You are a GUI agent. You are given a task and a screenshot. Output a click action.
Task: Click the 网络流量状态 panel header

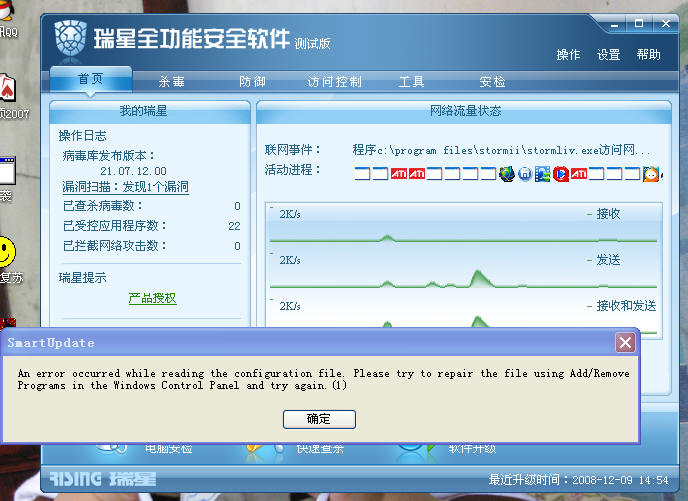tap(464, 111)
